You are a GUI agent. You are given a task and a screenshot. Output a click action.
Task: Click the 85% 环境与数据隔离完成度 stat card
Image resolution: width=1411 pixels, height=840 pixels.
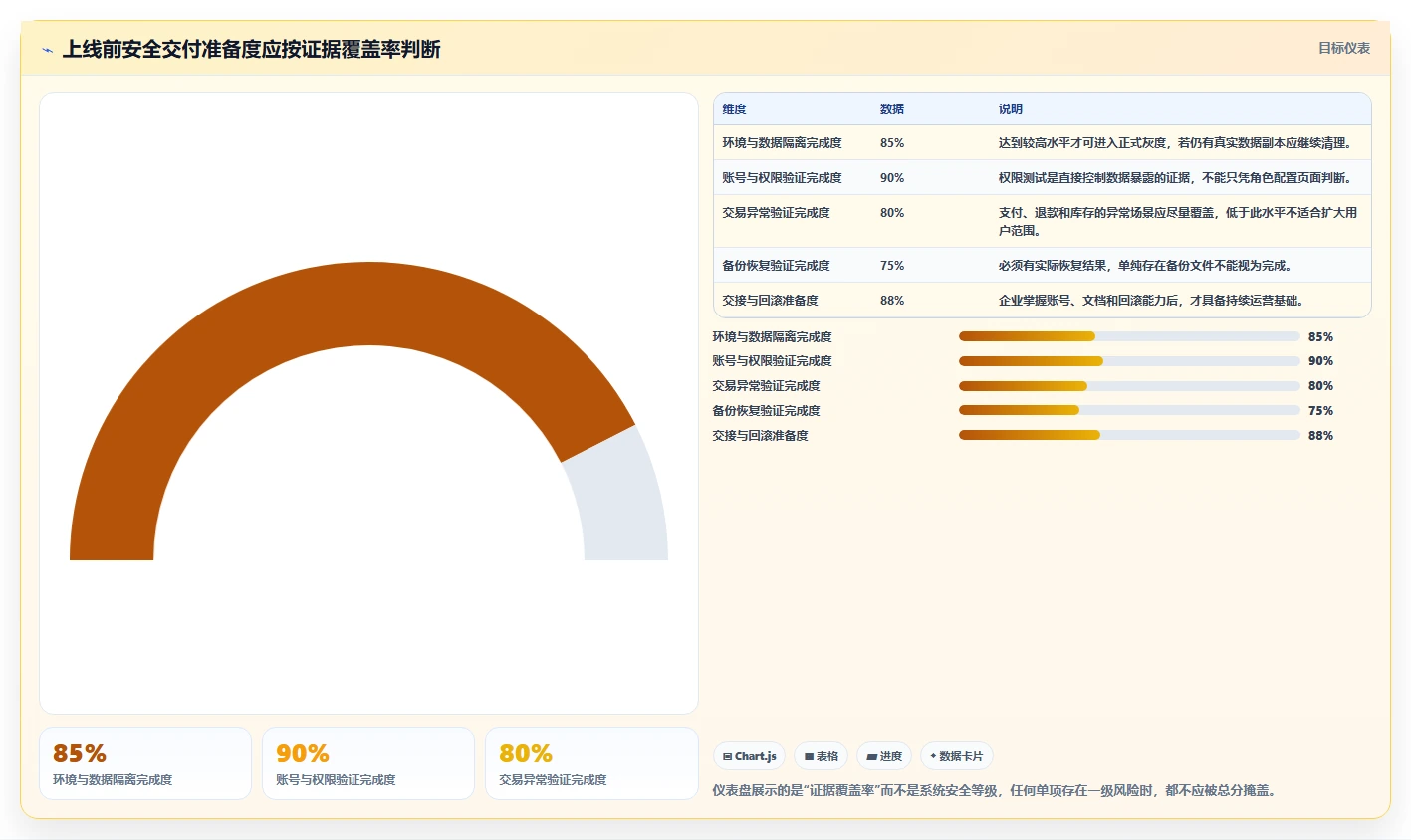tap(145, 763)
